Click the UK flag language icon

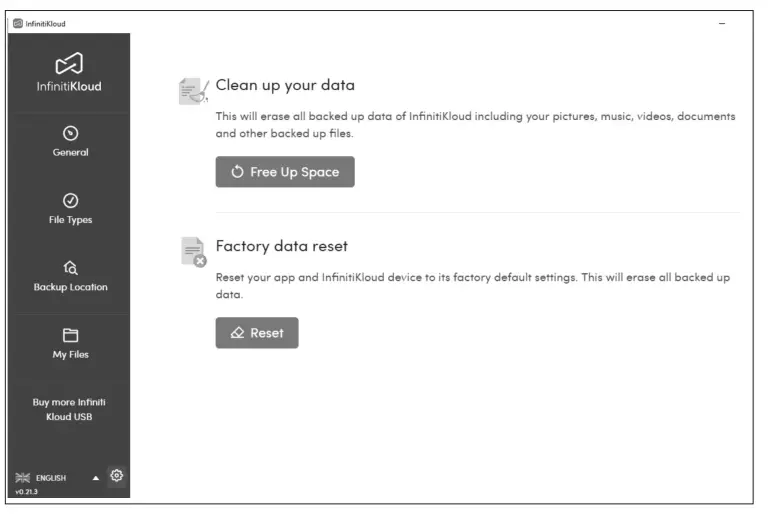click(x=22, y=478)
